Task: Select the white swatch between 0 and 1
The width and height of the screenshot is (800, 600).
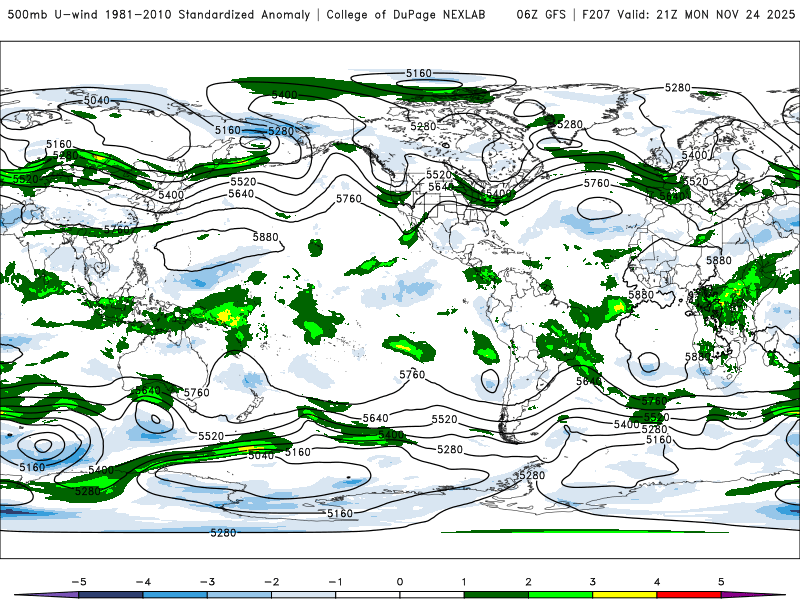Action: (x=432, y=595)
